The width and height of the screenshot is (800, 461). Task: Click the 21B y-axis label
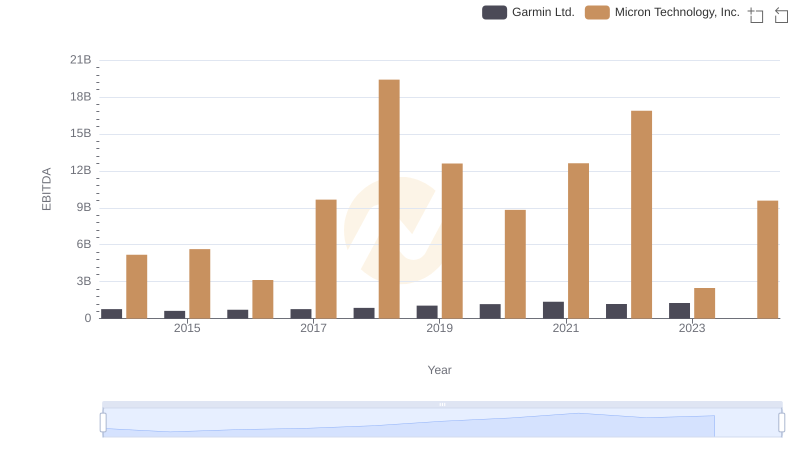[x=81, y=60]
